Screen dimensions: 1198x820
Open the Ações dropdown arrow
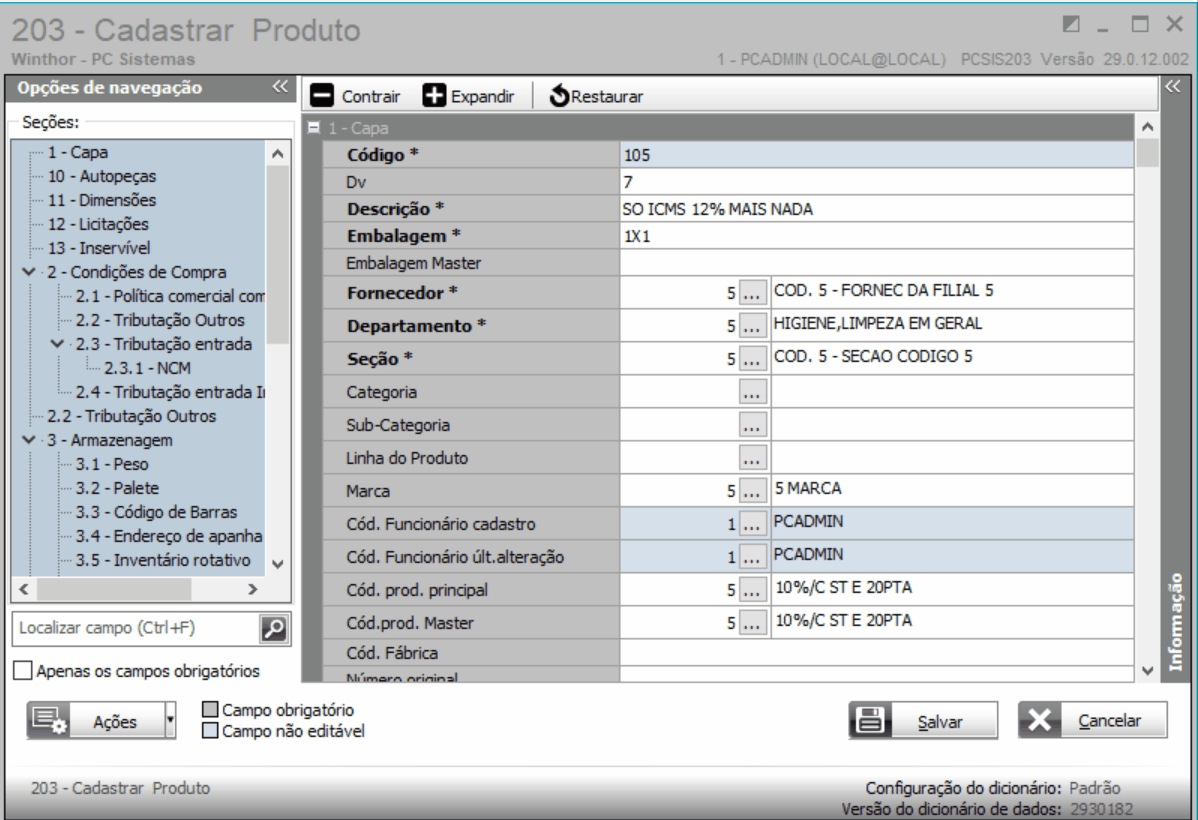(170, 721)
